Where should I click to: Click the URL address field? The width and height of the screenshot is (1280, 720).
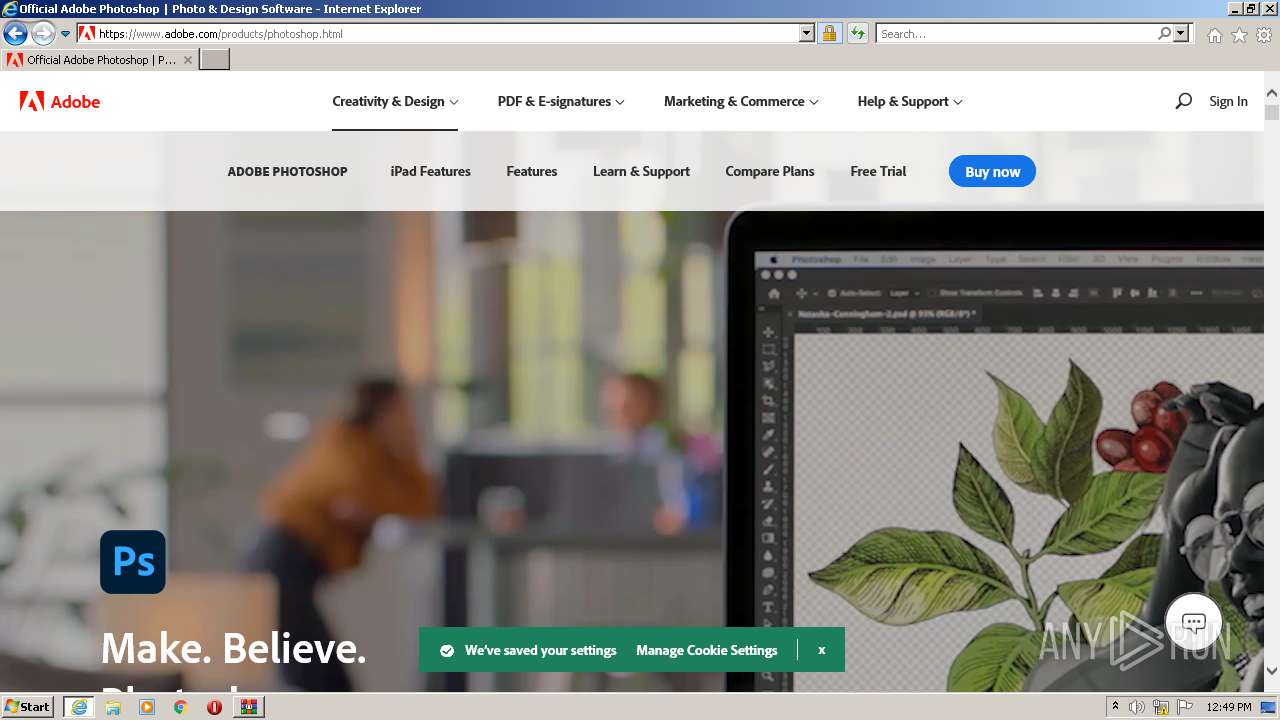pos(448,34)
